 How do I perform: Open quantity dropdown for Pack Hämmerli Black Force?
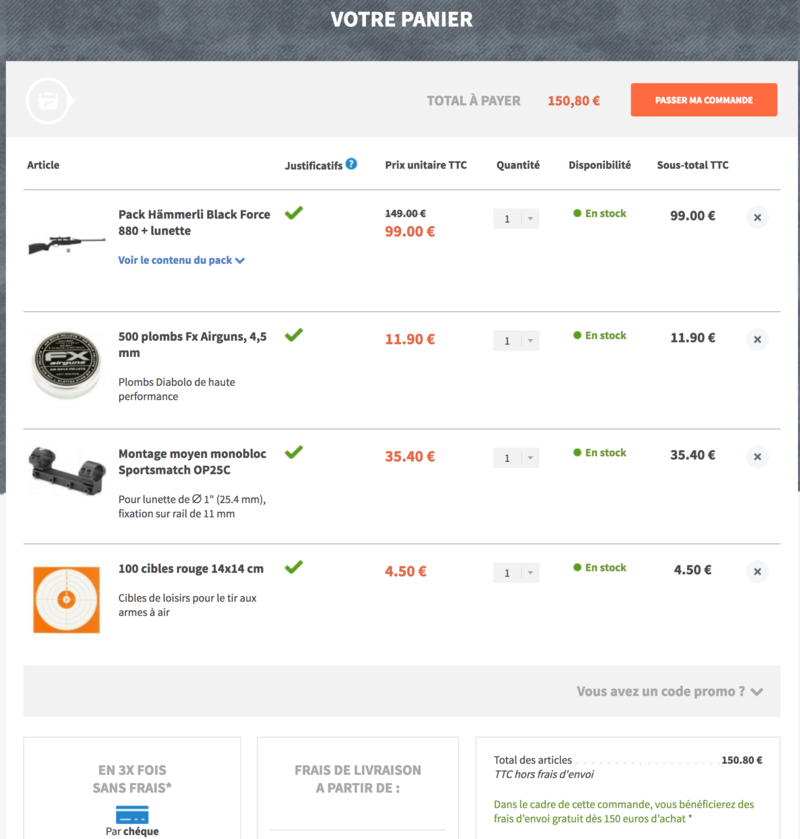pyautogui.click(x=516, y=218)
